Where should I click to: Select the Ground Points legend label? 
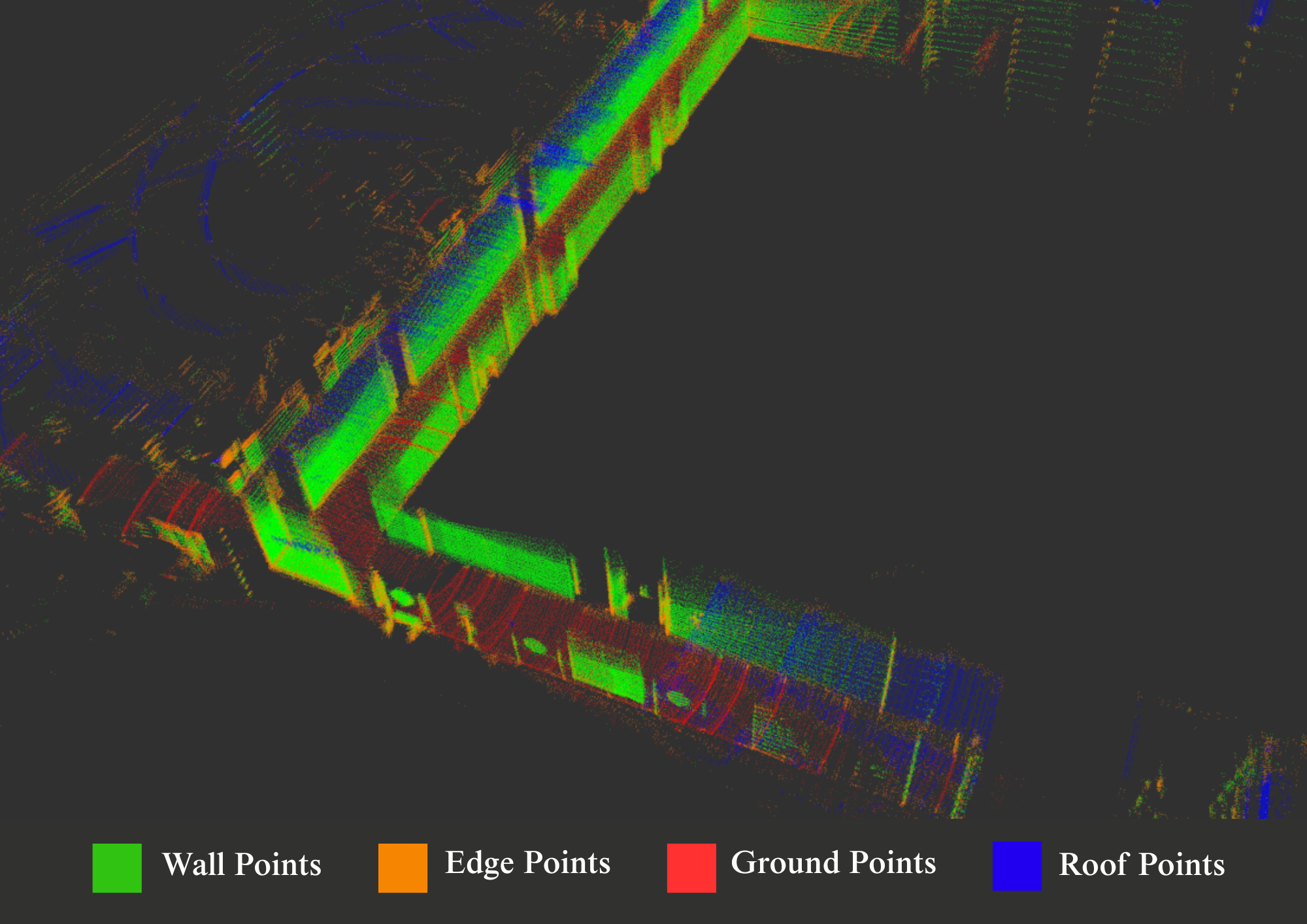pyautogui.click(x=833, y=863)
